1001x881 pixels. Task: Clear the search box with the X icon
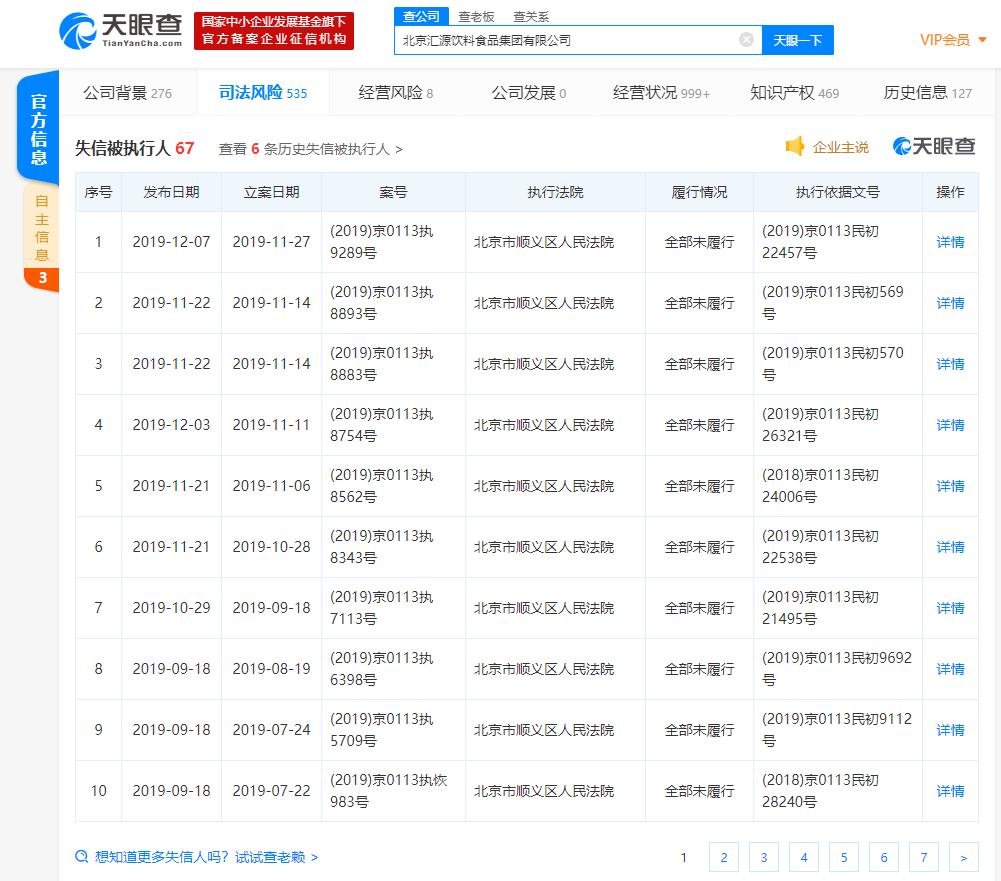[x=746, y=40]
